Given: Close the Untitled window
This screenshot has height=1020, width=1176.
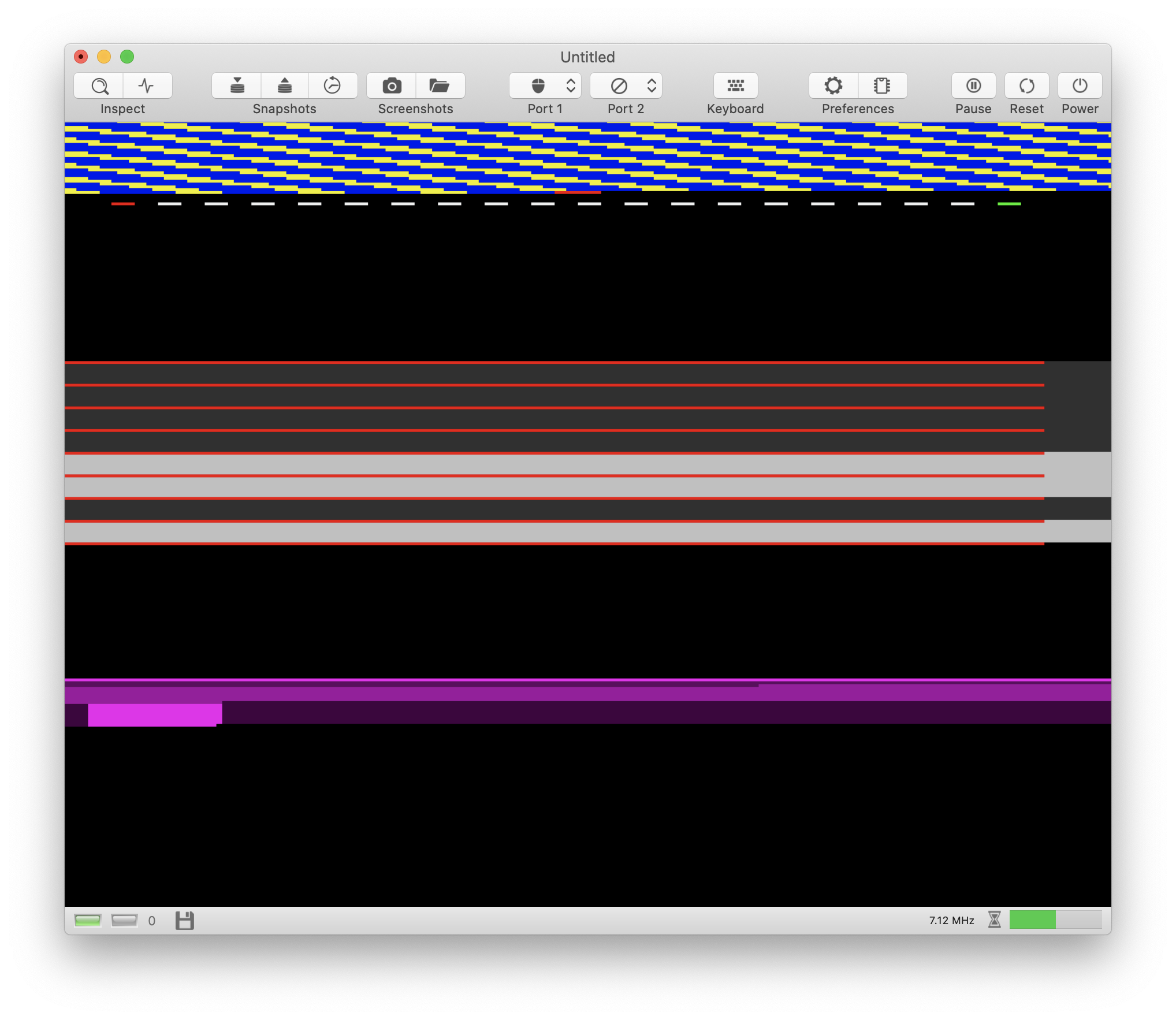Looking at the screenshot, I should click(81, 57).
